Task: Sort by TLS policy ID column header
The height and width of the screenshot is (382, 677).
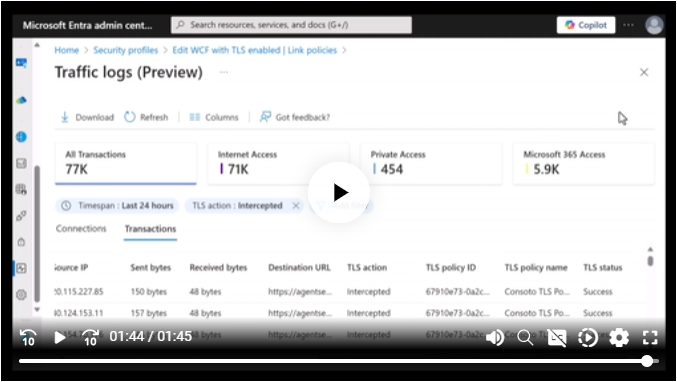Action: [x=451, y=268]
